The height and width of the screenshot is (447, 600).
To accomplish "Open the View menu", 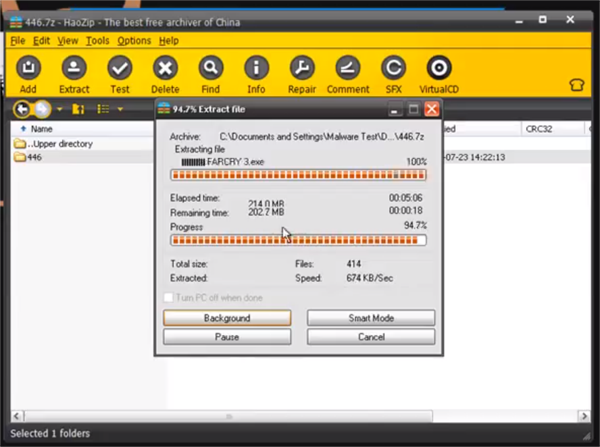I will click(x=68, y=41).
